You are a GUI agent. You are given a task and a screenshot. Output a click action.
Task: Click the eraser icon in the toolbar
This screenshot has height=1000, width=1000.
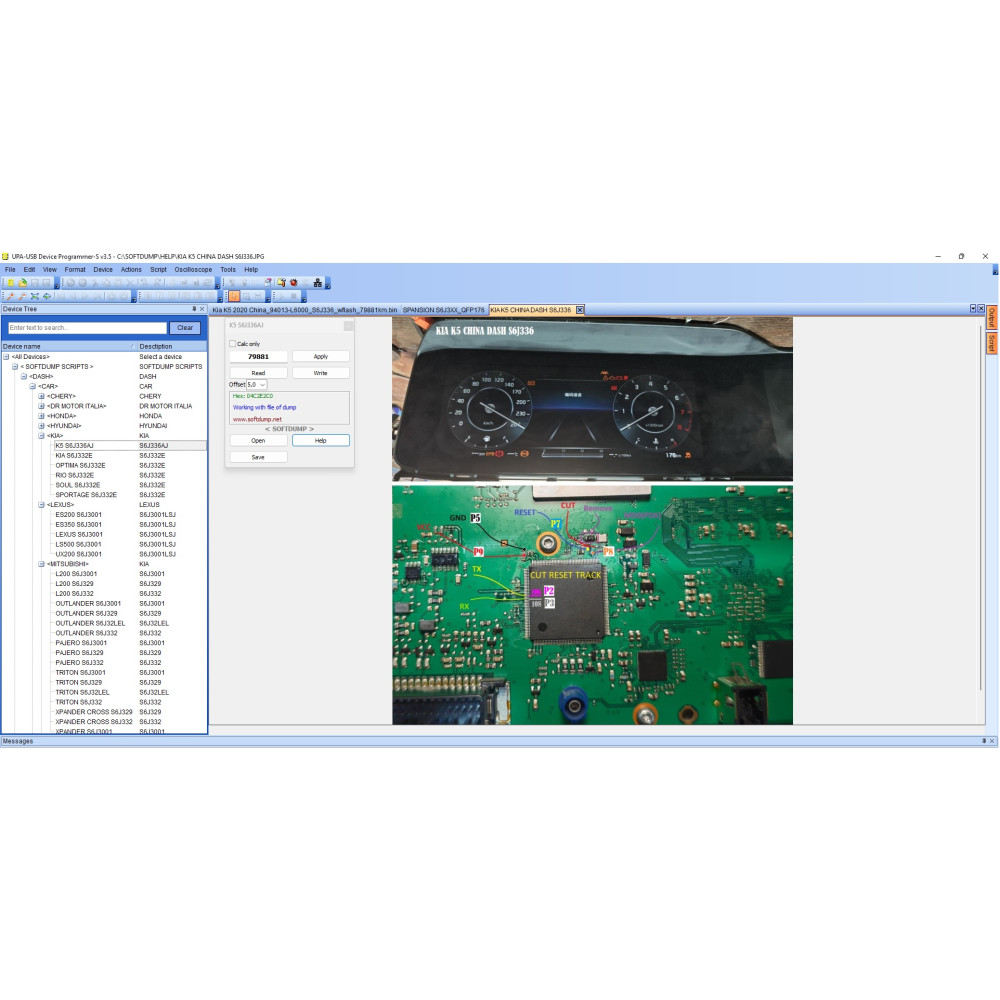268,283
